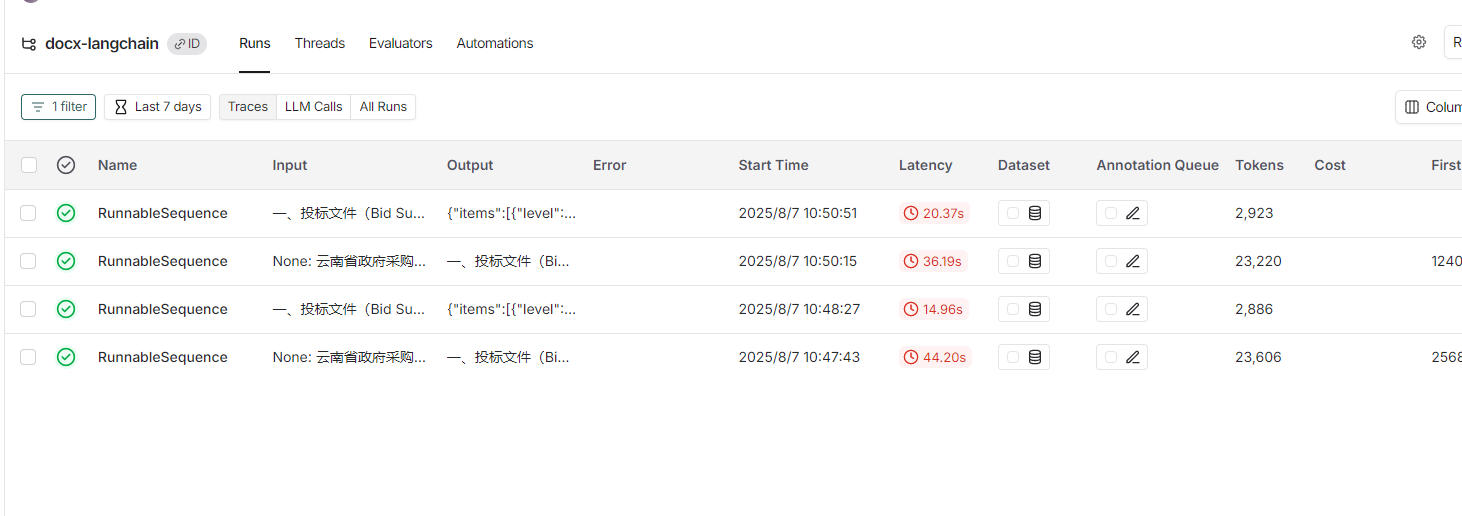Open the Evaluators tab

[x=400, y=43]
